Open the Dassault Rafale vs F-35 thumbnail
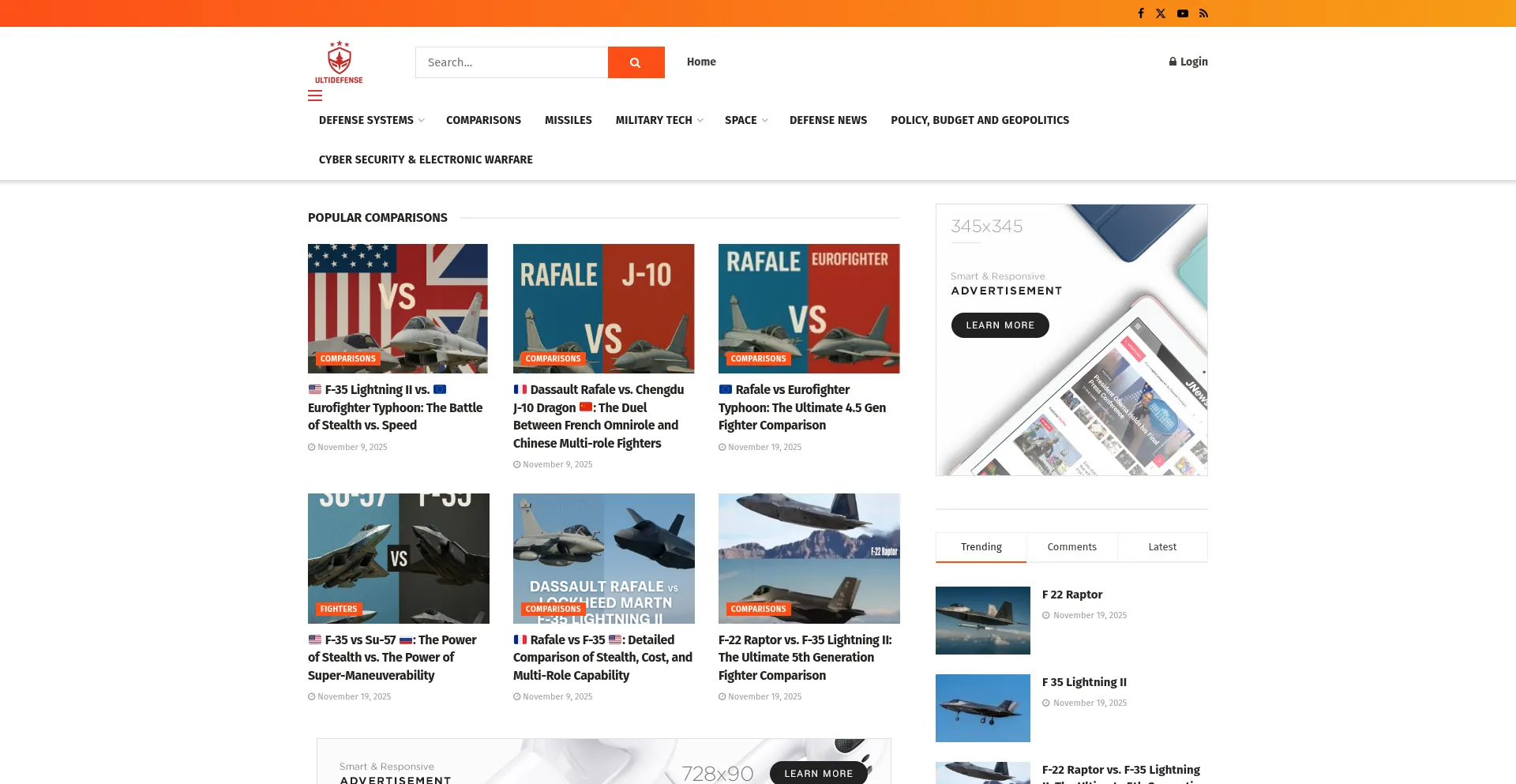 [x=604, y=558]
